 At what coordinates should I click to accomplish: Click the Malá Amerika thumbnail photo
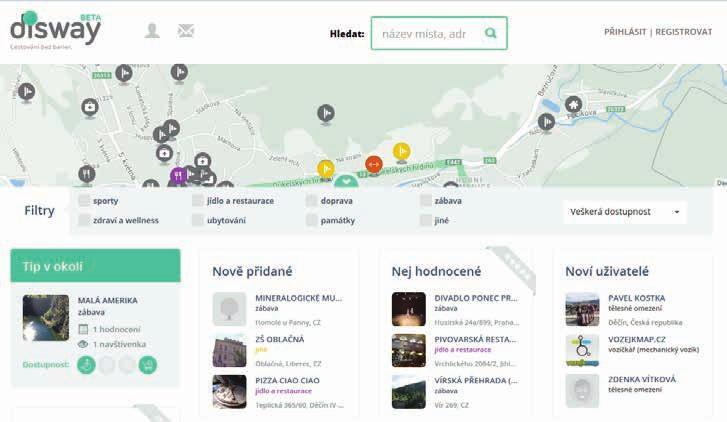point(46,318)
